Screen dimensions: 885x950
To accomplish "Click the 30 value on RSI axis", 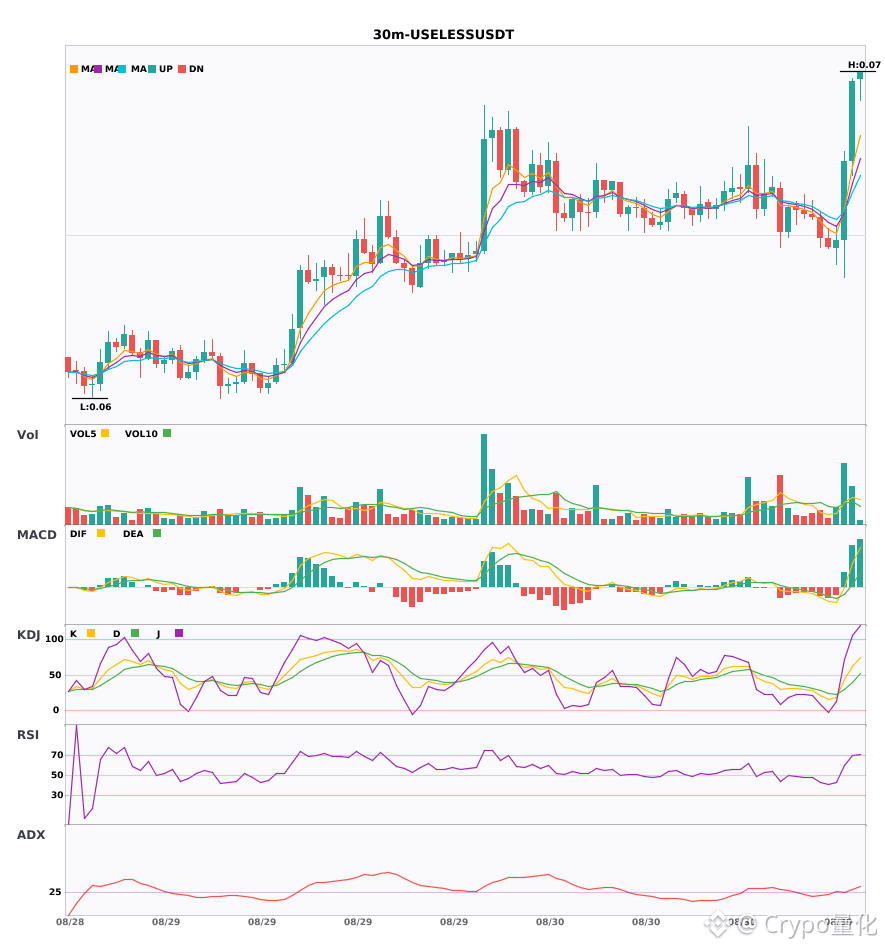I will pyautogui.click(x=57, y=795).
